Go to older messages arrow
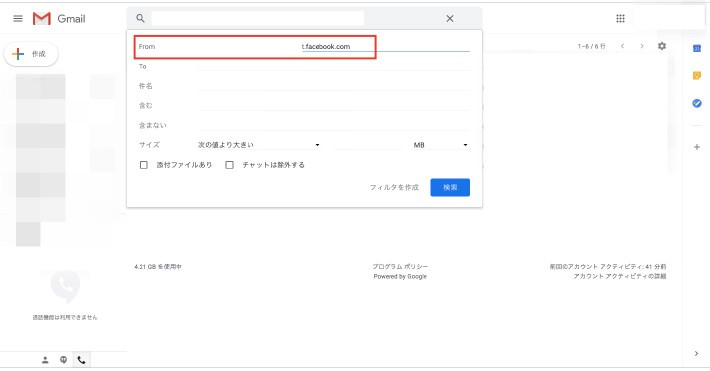 click(642, 46)
